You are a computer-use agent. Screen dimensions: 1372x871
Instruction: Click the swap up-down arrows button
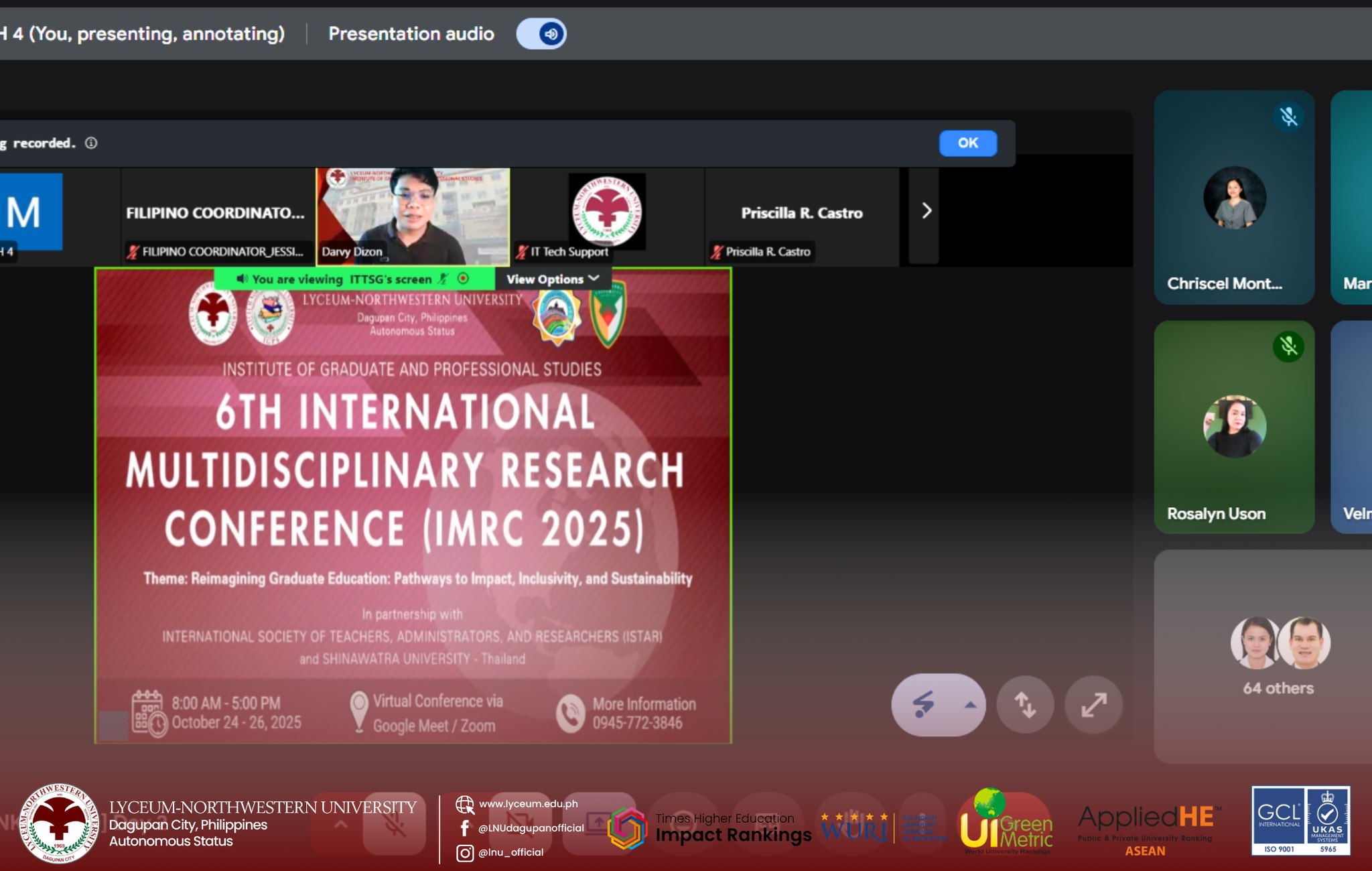coord(1025,705)
